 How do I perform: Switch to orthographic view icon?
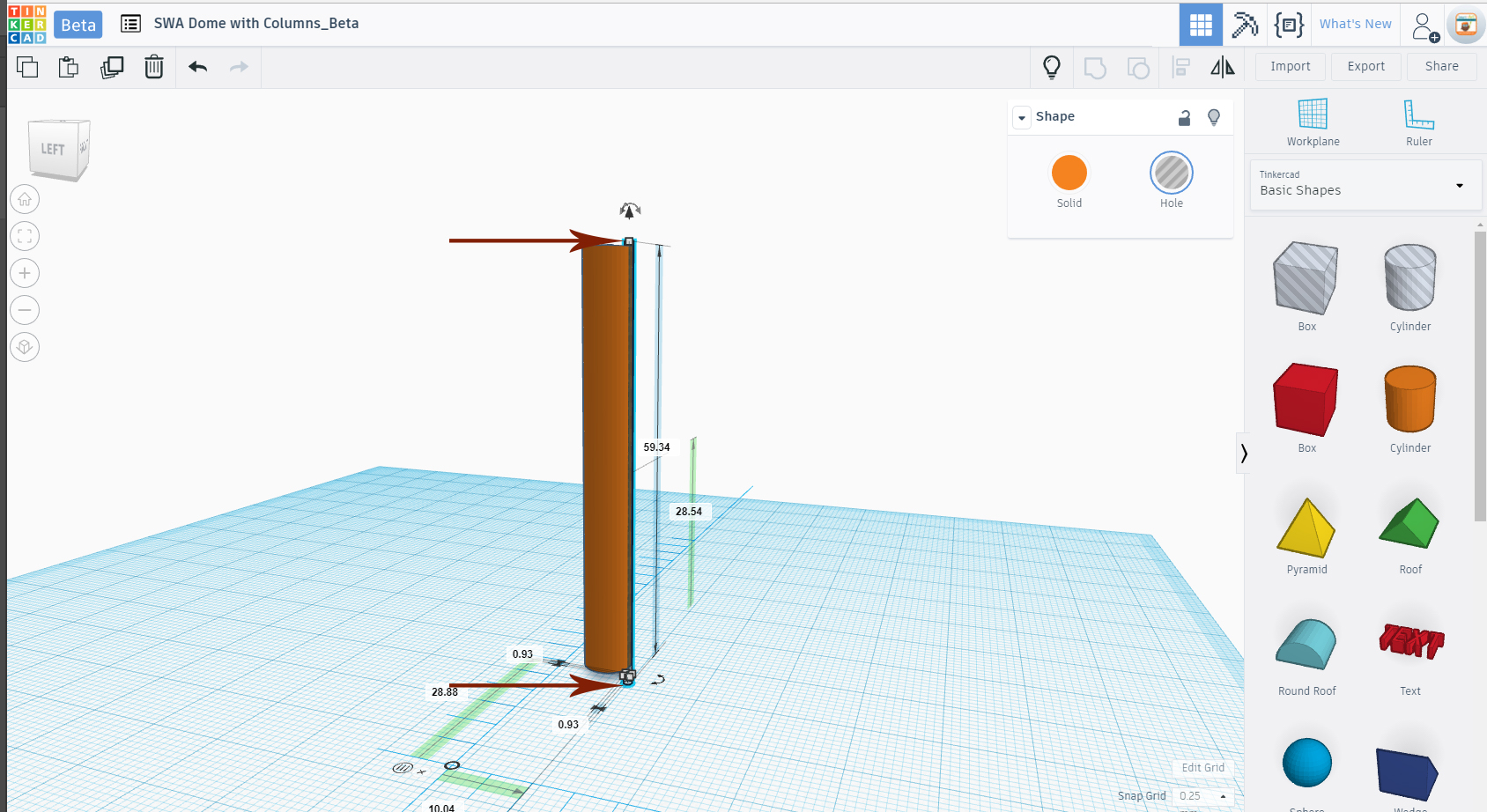[25, 347]
